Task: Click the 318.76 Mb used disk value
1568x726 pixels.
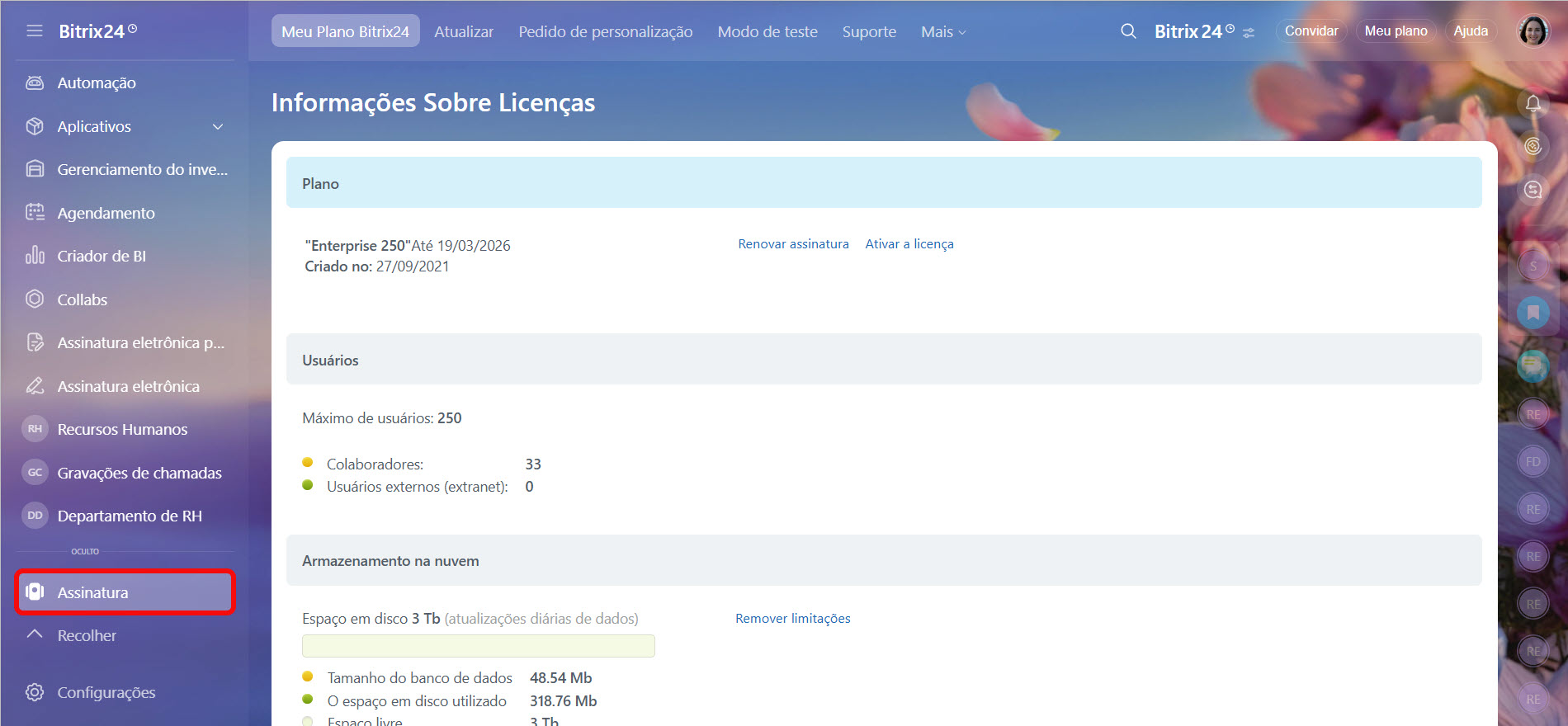Action: click(x=564, y=700)
